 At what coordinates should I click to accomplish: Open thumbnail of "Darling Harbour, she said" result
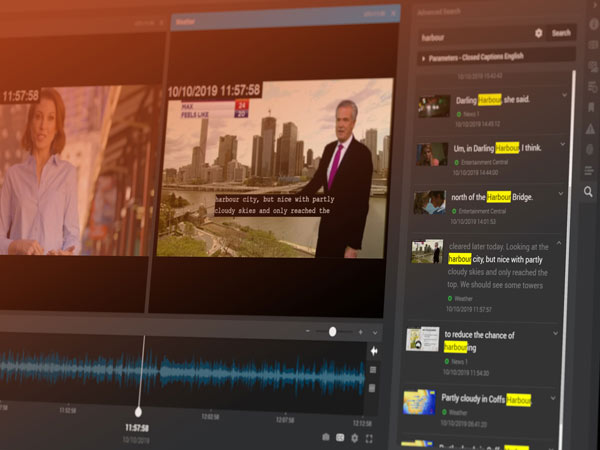pyautogui.click(x=434, y=106)
